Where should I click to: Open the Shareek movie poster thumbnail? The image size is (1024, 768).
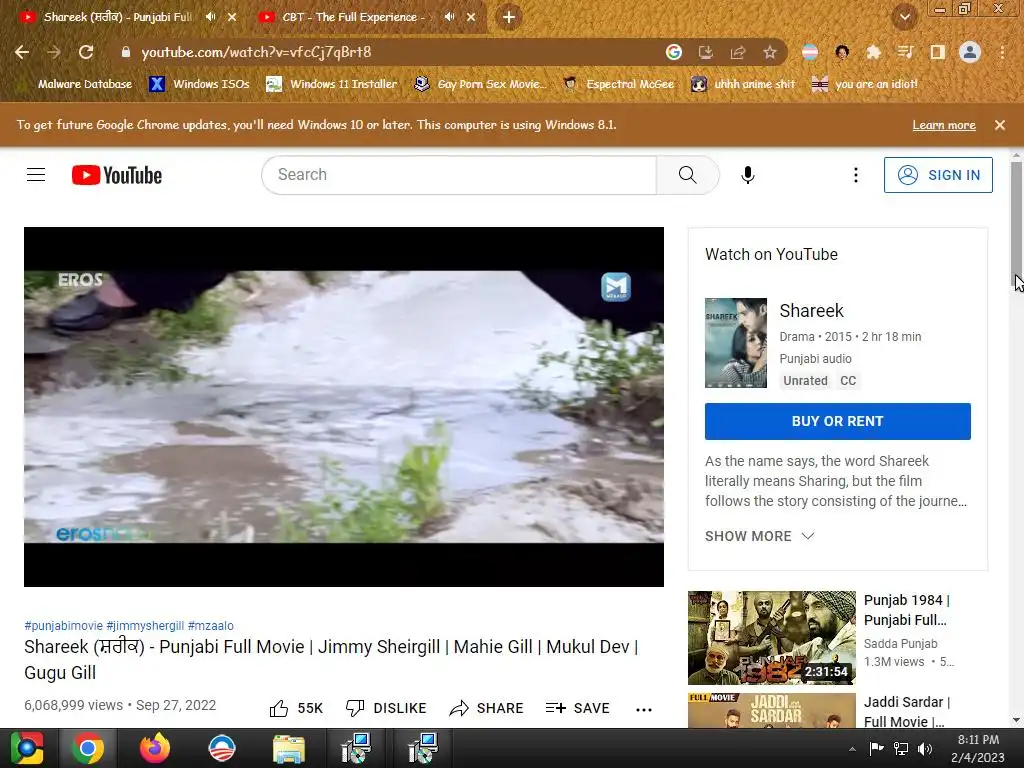click(736, 343)
